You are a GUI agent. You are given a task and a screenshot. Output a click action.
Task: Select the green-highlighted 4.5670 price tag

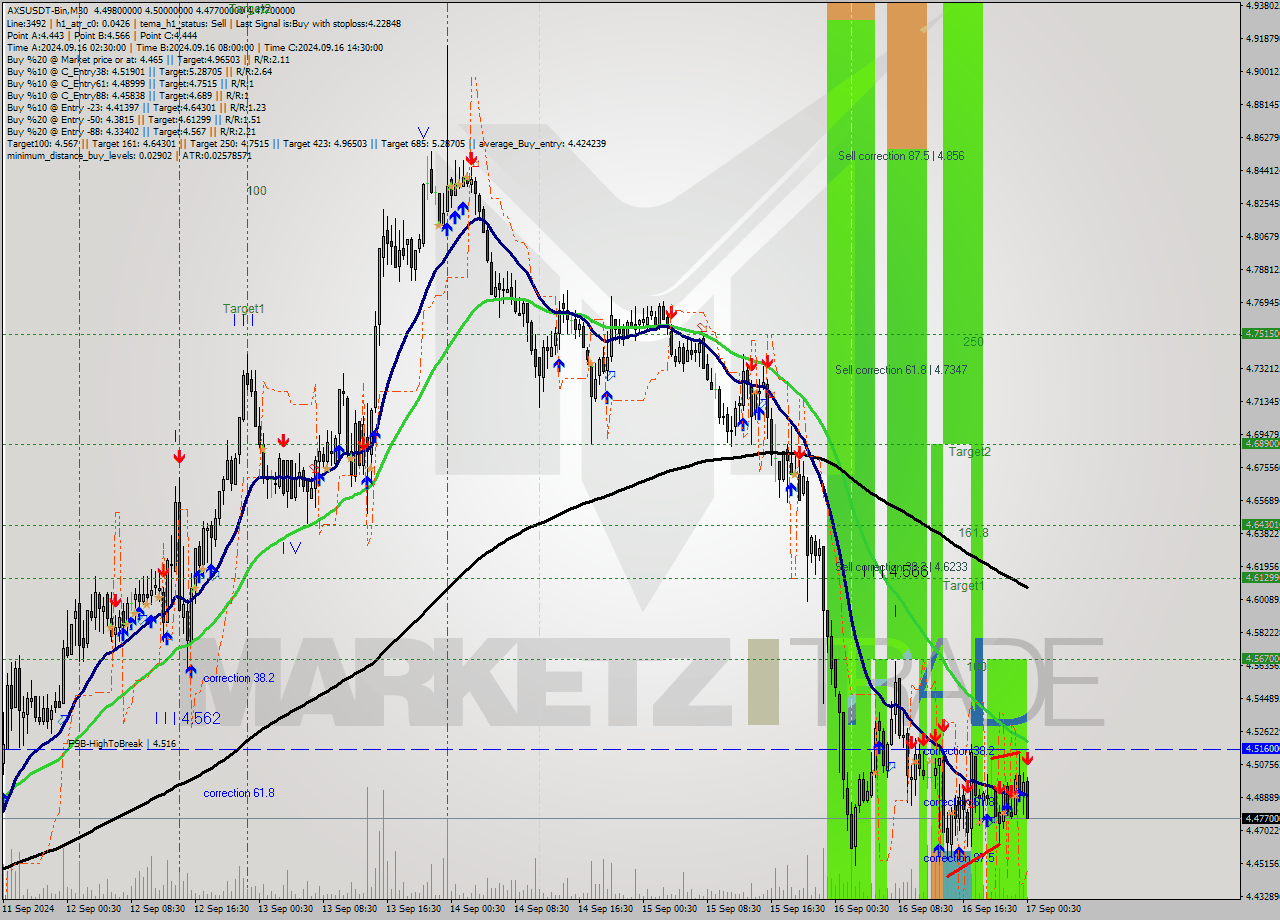point(1260,659)
